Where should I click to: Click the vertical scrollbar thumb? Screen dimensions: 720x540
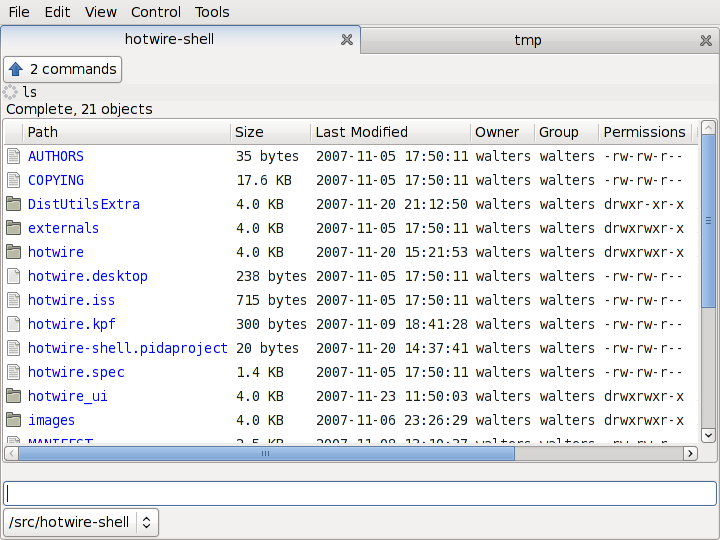[708, 221]
